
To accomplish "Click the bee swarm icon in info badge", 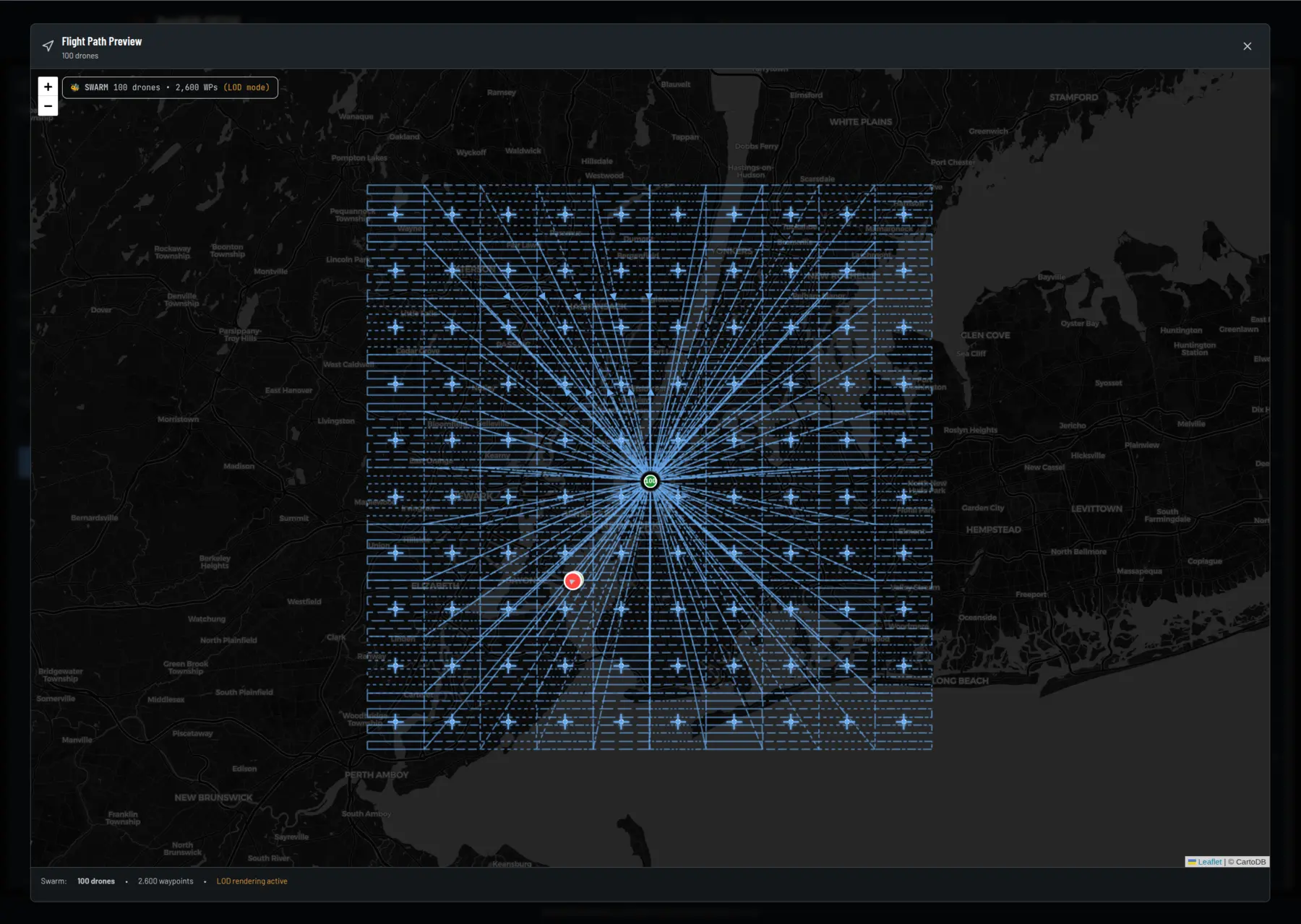I will coord(74,87).
